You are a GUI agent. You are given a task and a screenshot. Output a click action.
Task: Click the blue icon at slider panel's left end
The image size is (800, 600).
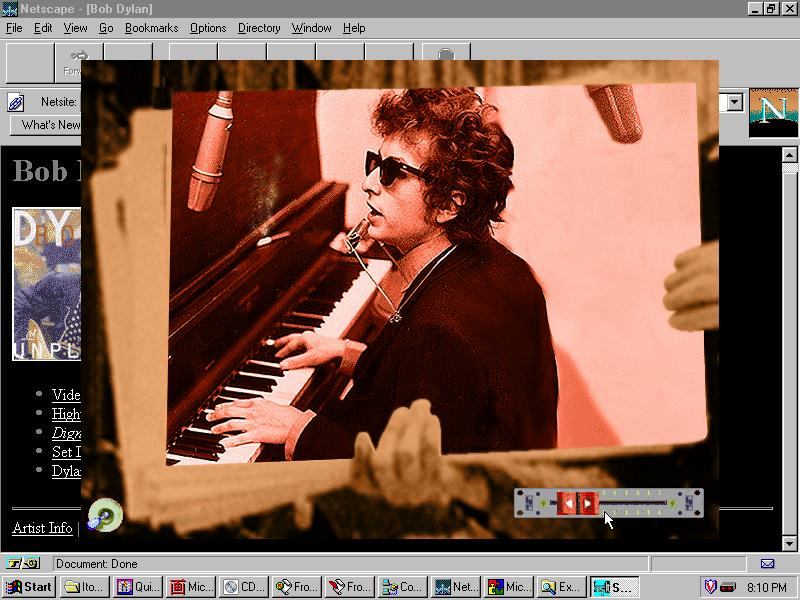[529, 503]
